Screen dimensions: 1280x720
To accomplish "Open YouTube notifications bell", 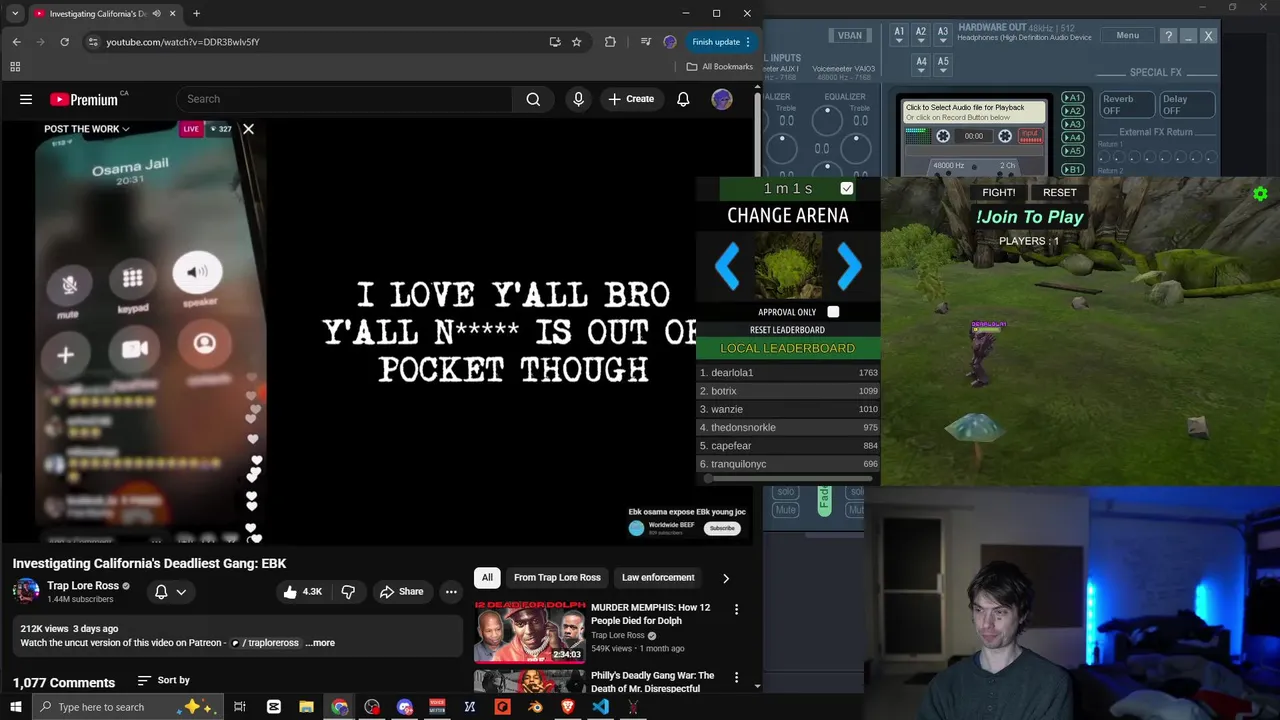I will coord(683,99).
